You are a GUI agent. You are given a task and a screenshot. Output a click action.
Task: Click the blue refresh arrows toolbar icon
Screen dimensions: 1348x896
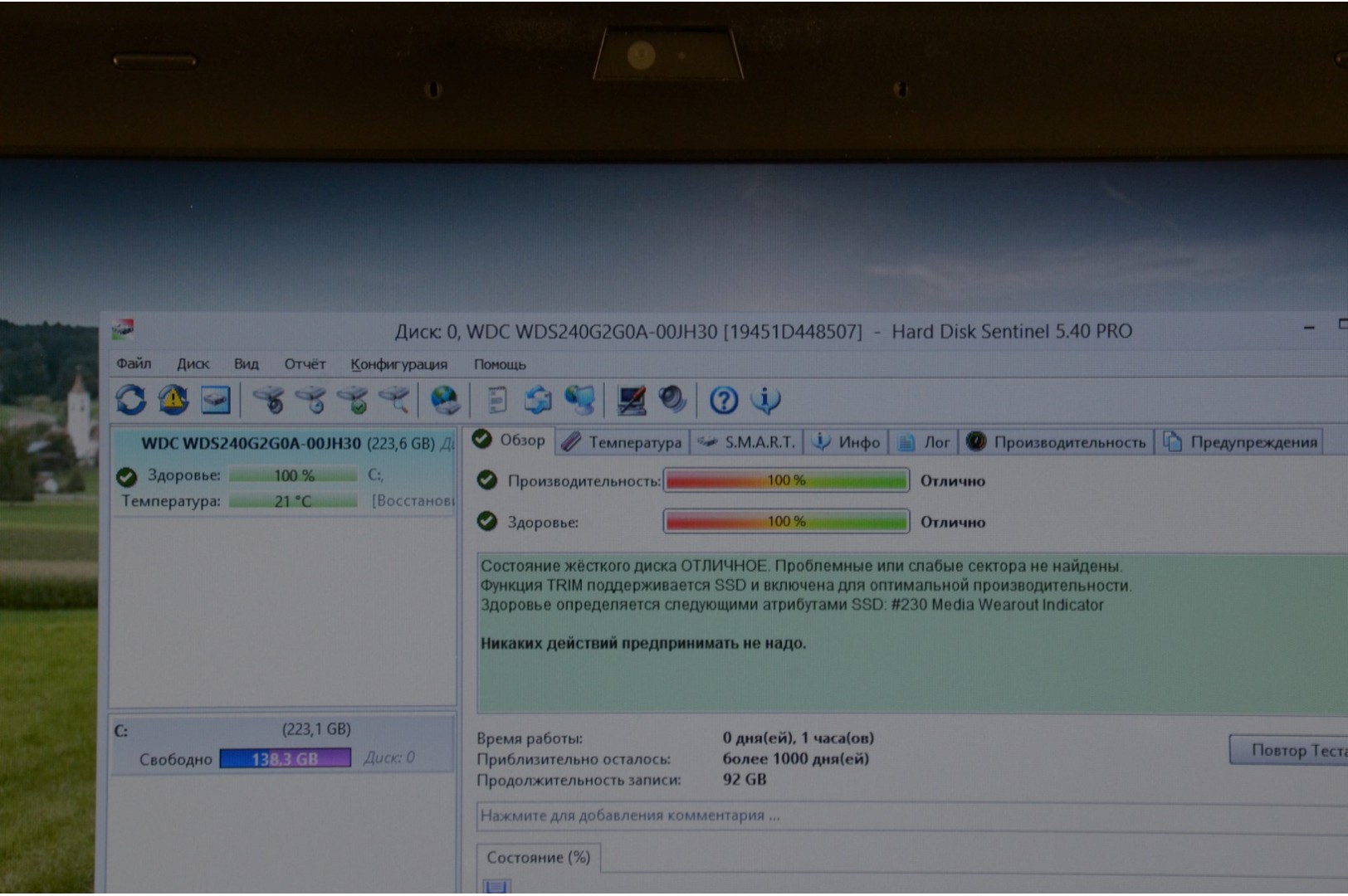tap(131, 400)
